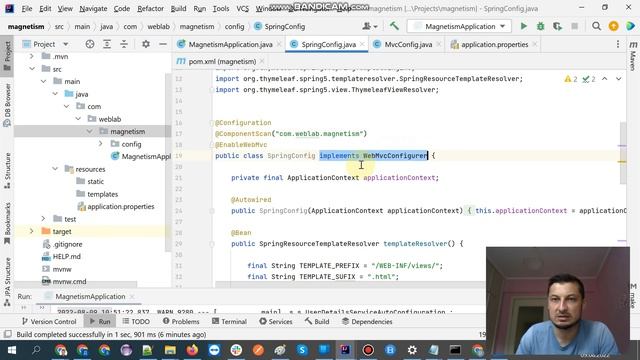Open Skype from the taskbar
The image size is (640, 360).
point(302,350)
